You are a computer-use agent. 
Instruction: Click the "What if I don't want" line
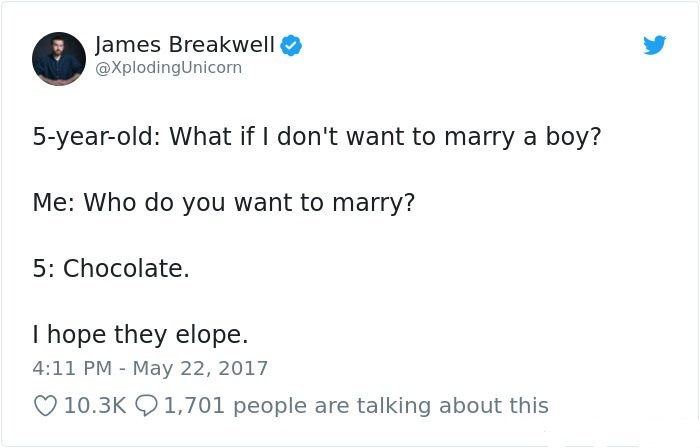[x=317, y=137]
